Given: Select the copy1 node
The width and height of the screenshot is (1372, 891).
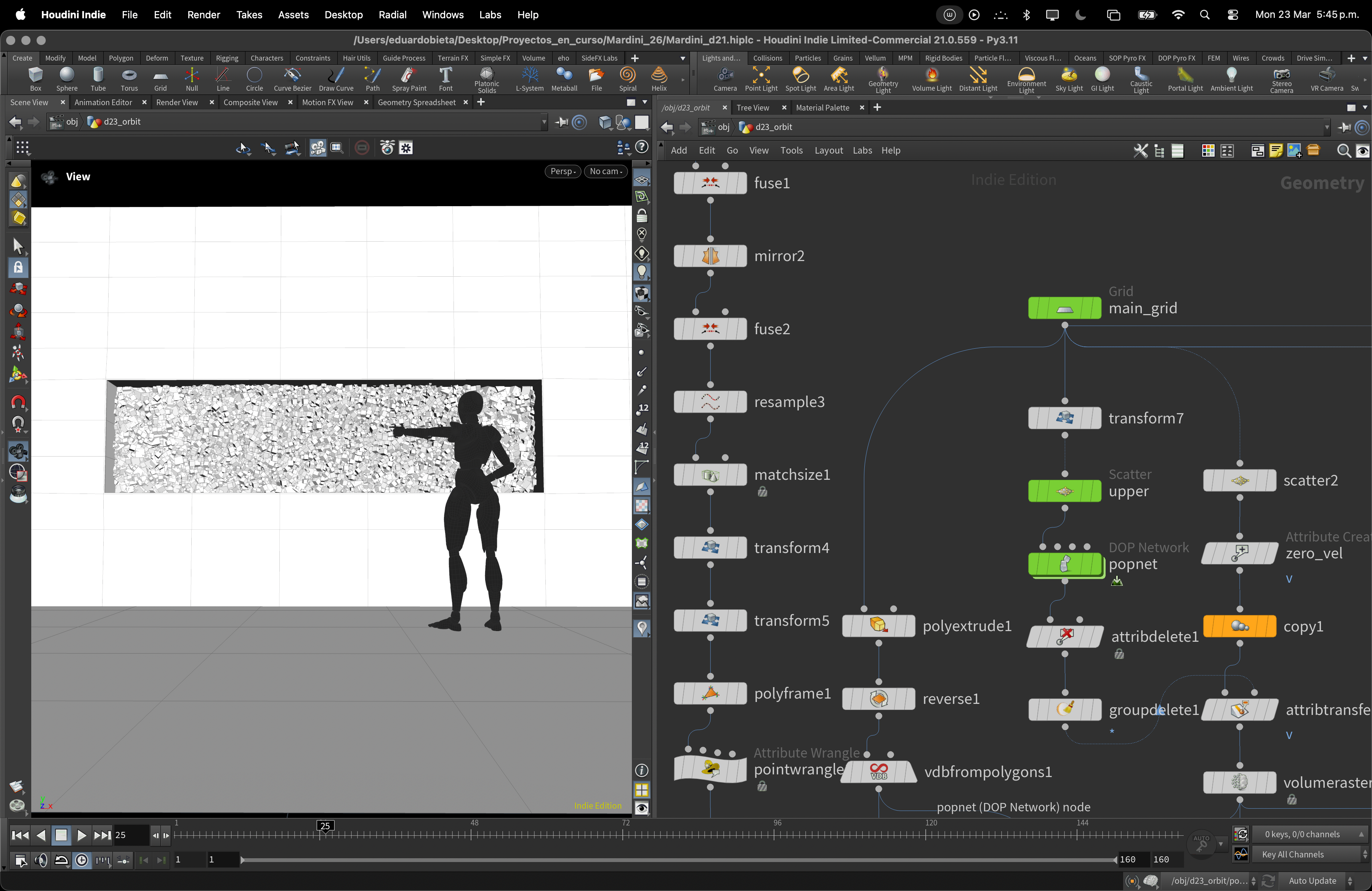Looking at the screenshot, I should point(1239,626).
